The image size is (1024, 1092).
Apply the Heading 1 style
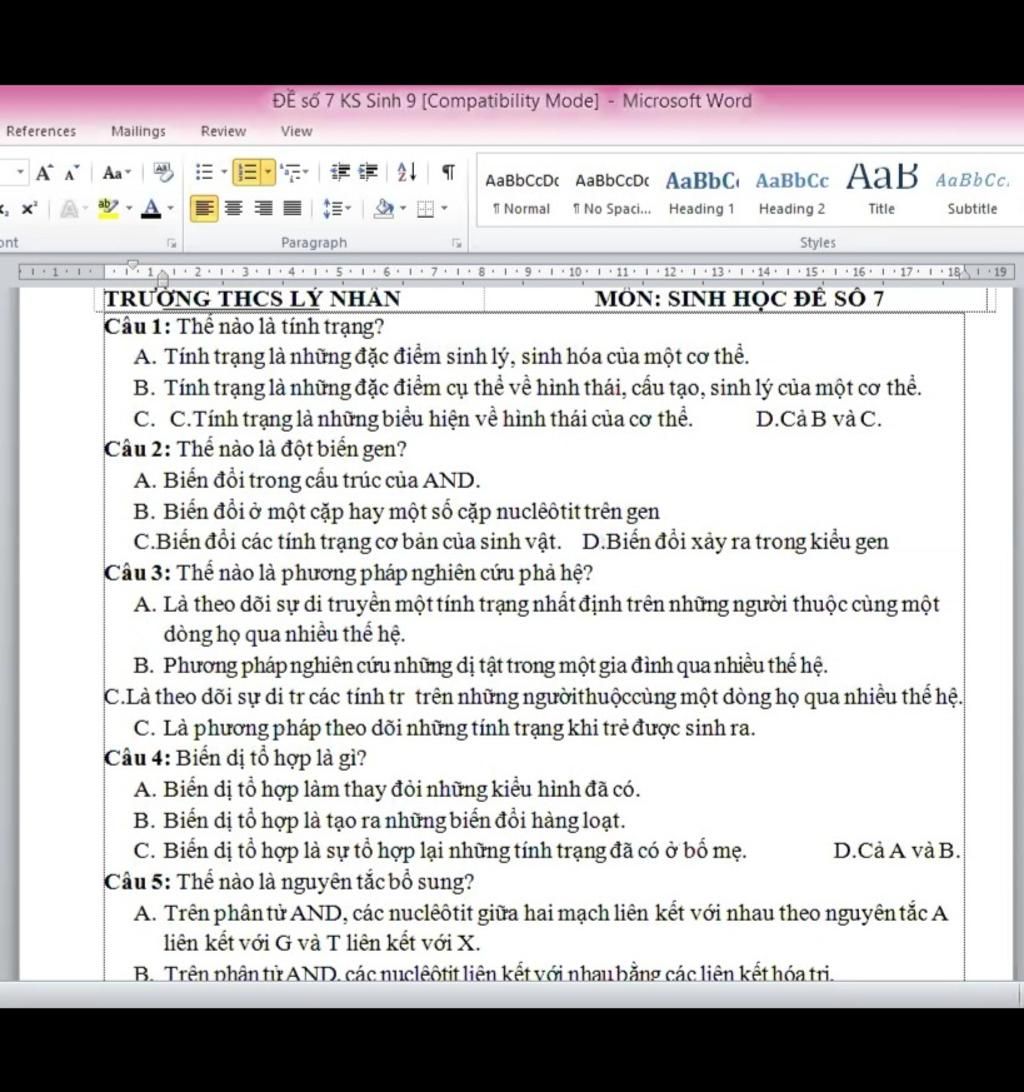pos(701,192)
